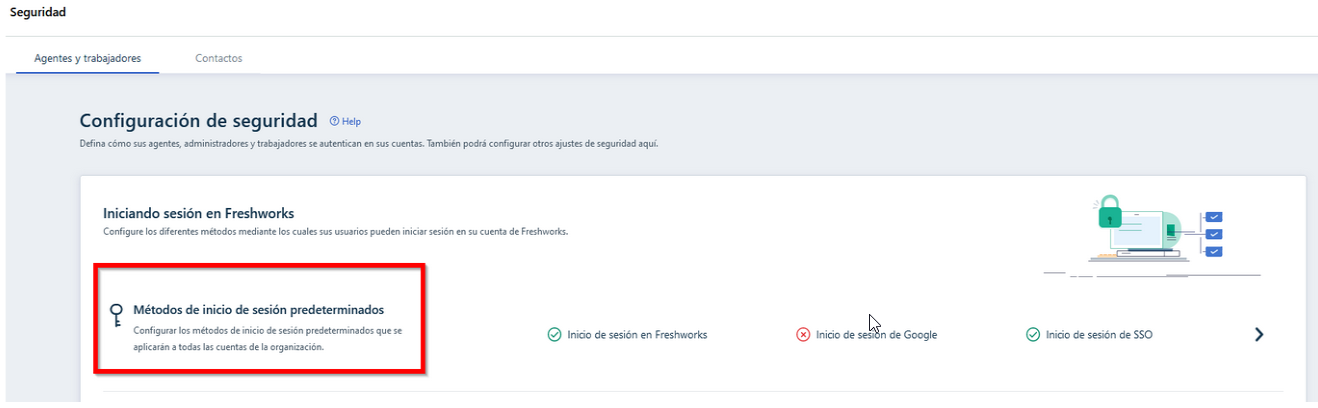Open the Help link next to the heading
Viewport: 1318px width, 408px height.
[351, 121]
